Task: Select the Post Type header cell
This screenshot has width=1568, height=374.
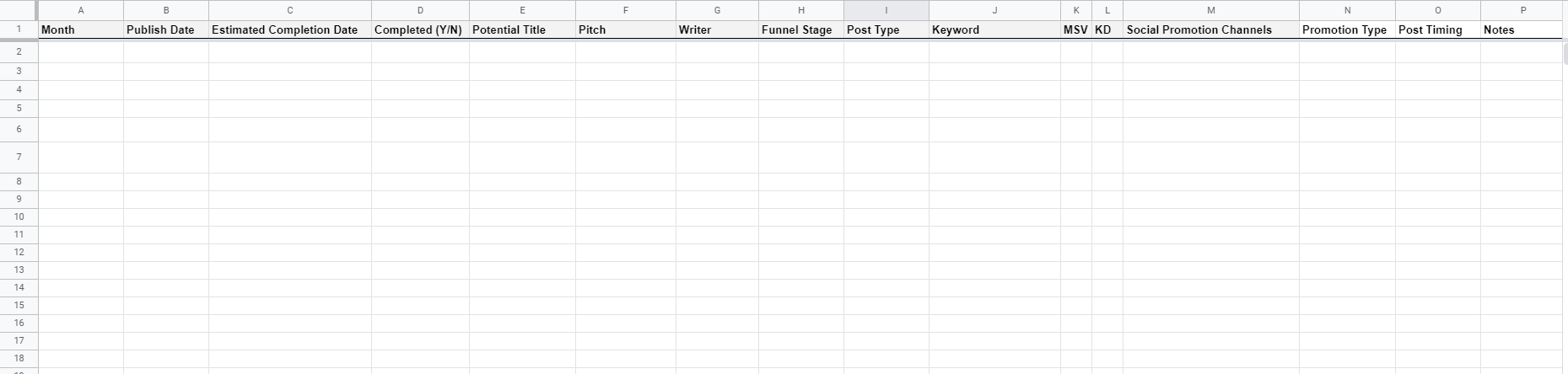Action: [886, 29]
